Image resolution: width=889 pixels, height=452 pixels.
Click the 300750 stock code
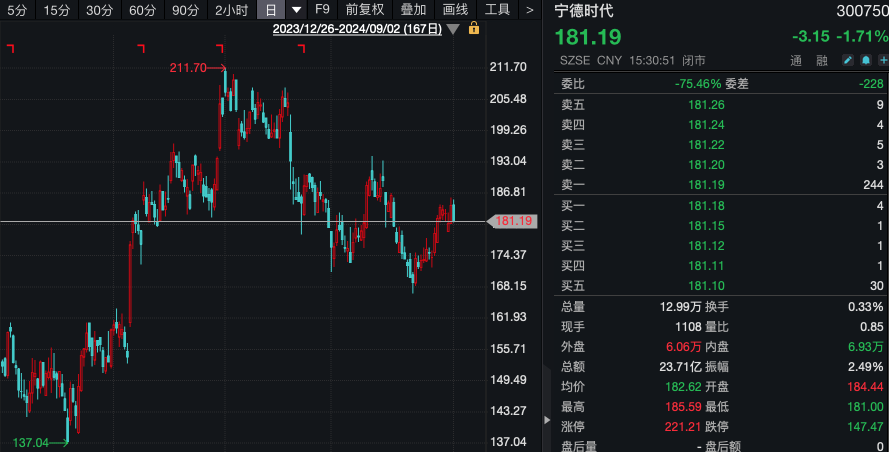(x=862, y=11)
